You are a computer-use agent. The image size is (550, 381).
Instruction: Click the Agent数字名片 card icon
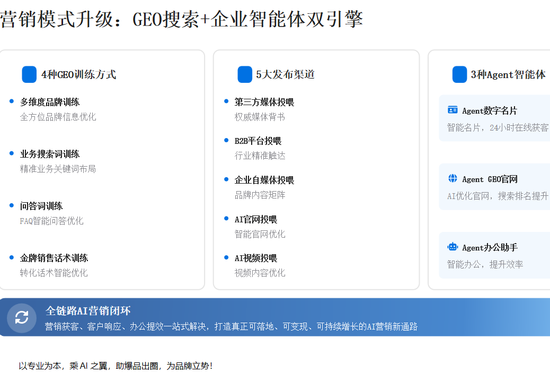[x=452, y=110]
